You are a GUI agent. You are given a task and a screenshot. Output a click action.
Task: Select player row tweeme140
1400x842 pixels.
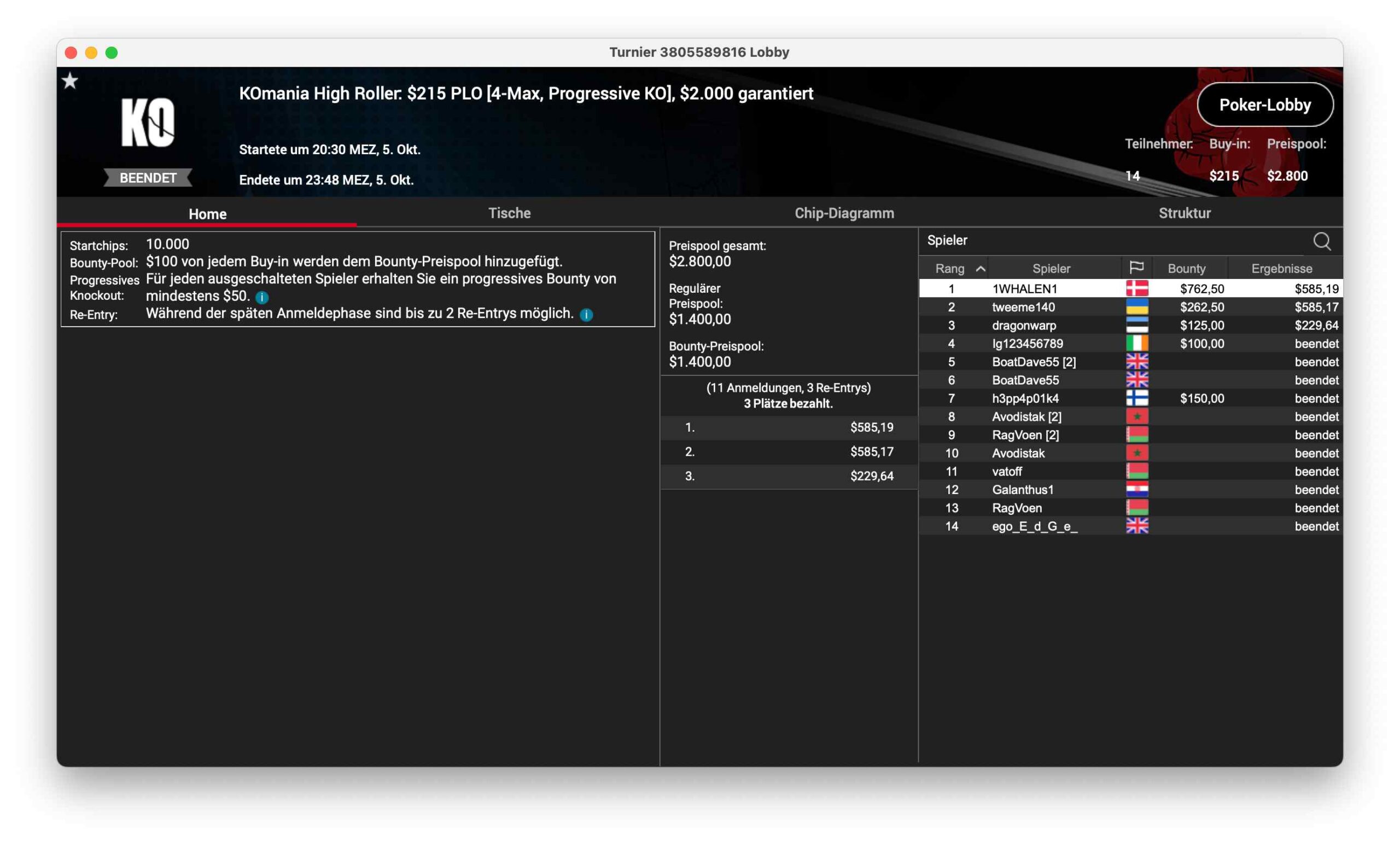[1023, 307]
